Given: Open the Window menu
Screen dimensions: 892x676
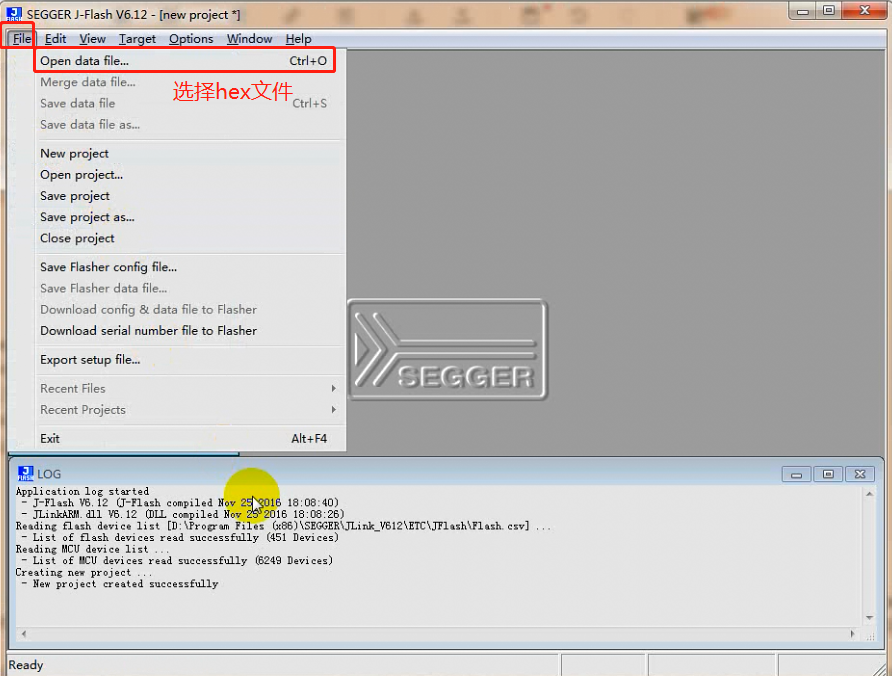Looking at the screenshot, I should coord(249,39).
